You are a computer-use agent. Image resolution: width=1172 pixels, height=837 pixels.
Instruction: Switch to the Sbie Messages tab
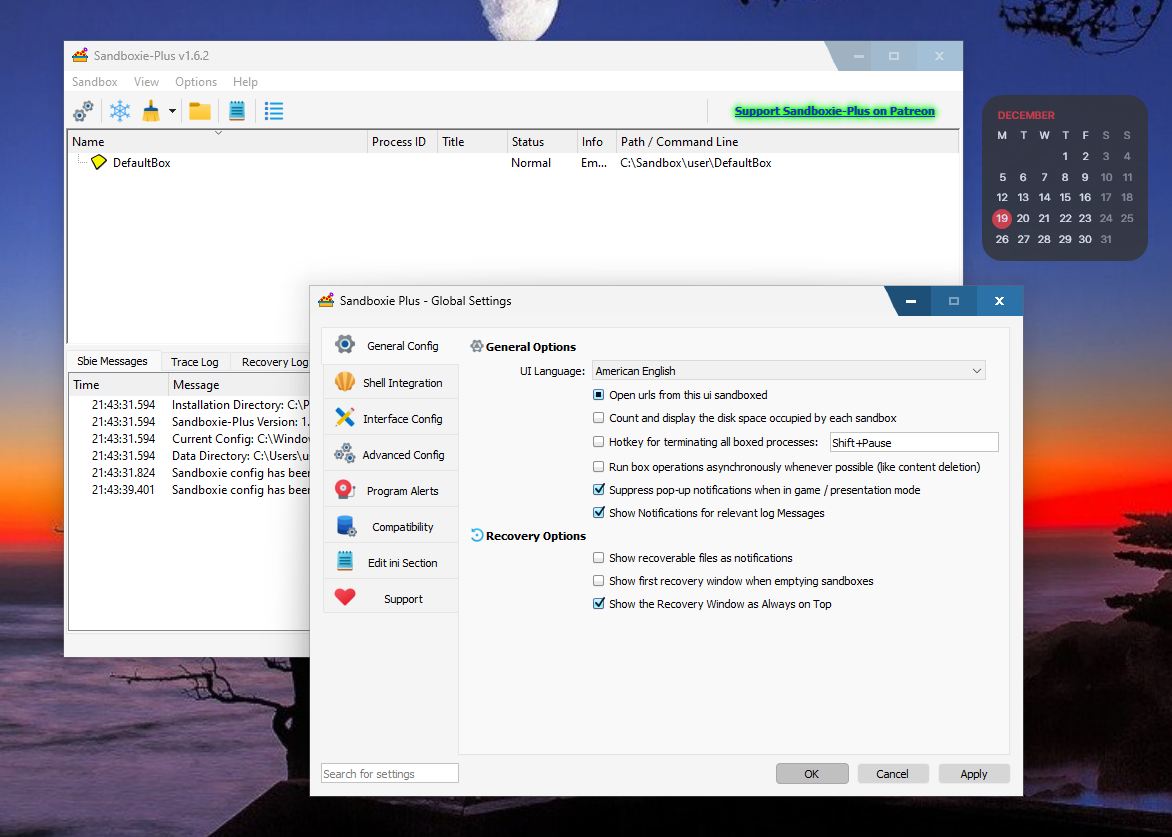point(112,361)
